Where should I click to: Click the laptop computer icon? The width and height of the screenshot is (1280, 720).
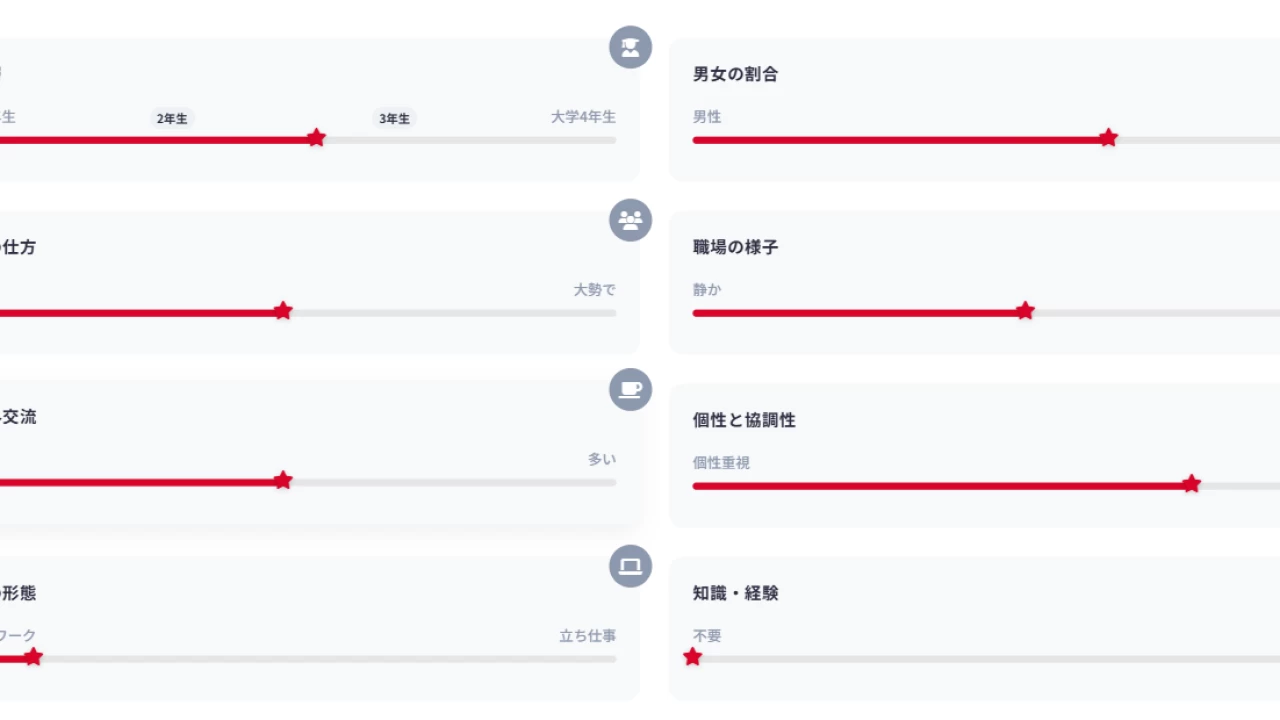point(630,567)
